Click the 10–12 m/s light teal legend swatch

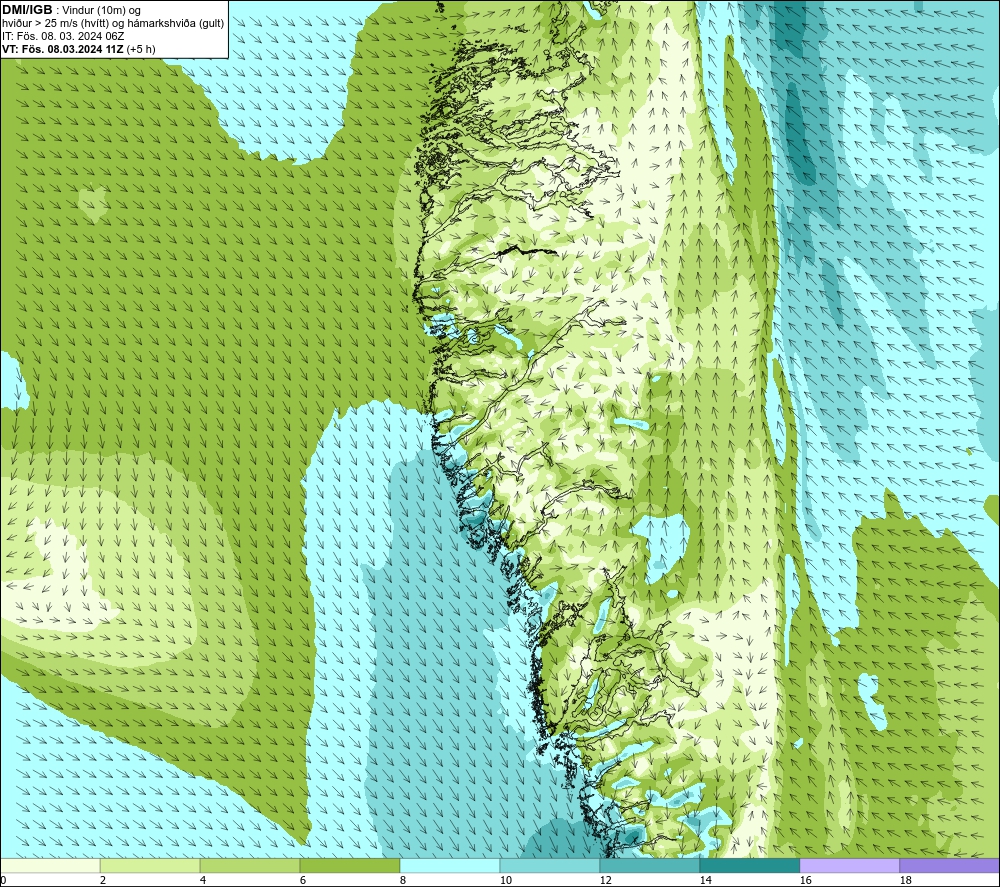550,865
